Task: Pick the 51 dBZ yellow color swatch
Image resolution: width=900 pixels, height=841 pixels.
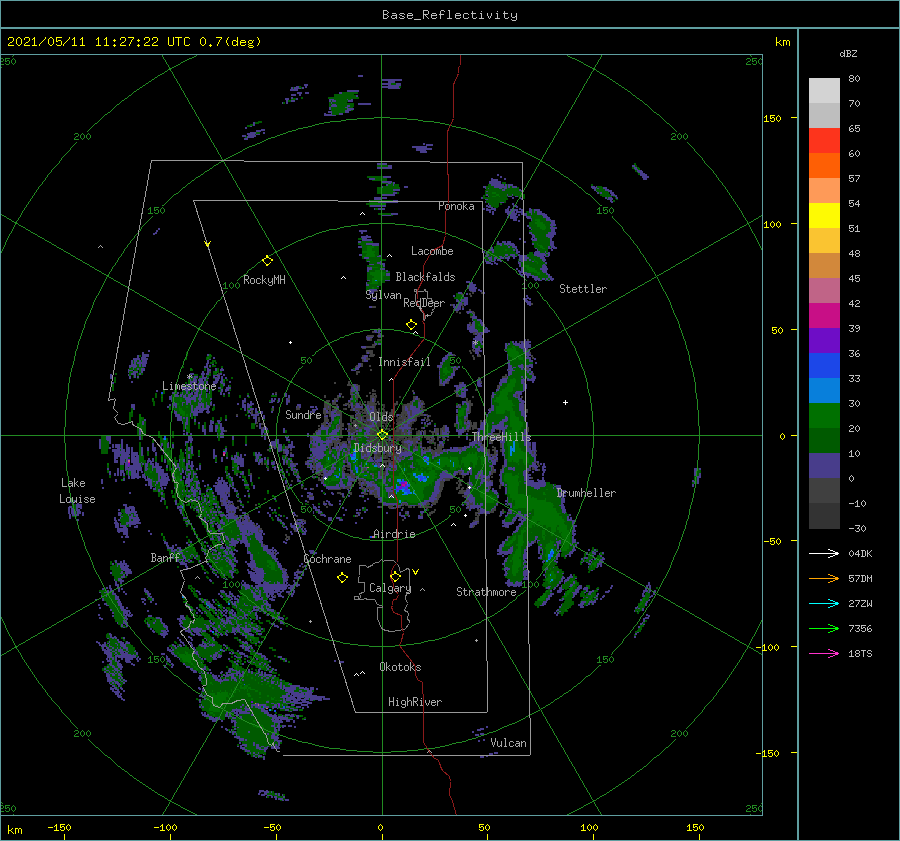Action: point(824,215)
